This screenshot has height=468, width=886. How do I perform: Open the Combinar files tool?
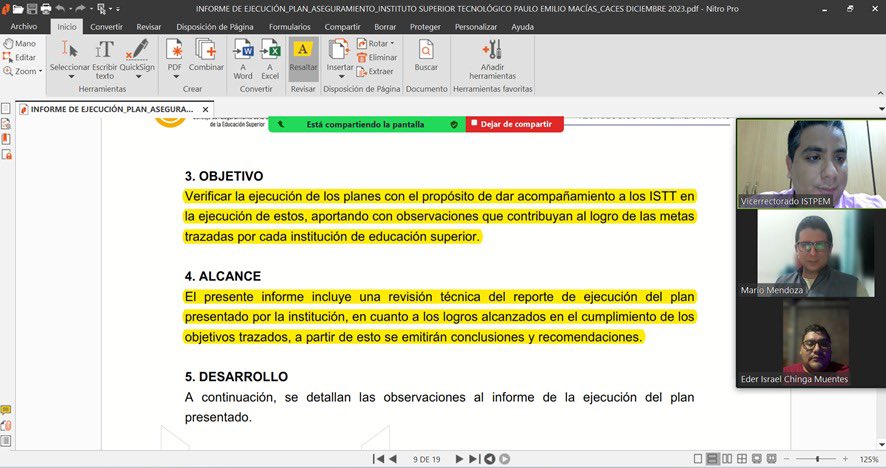click(206, 55)
